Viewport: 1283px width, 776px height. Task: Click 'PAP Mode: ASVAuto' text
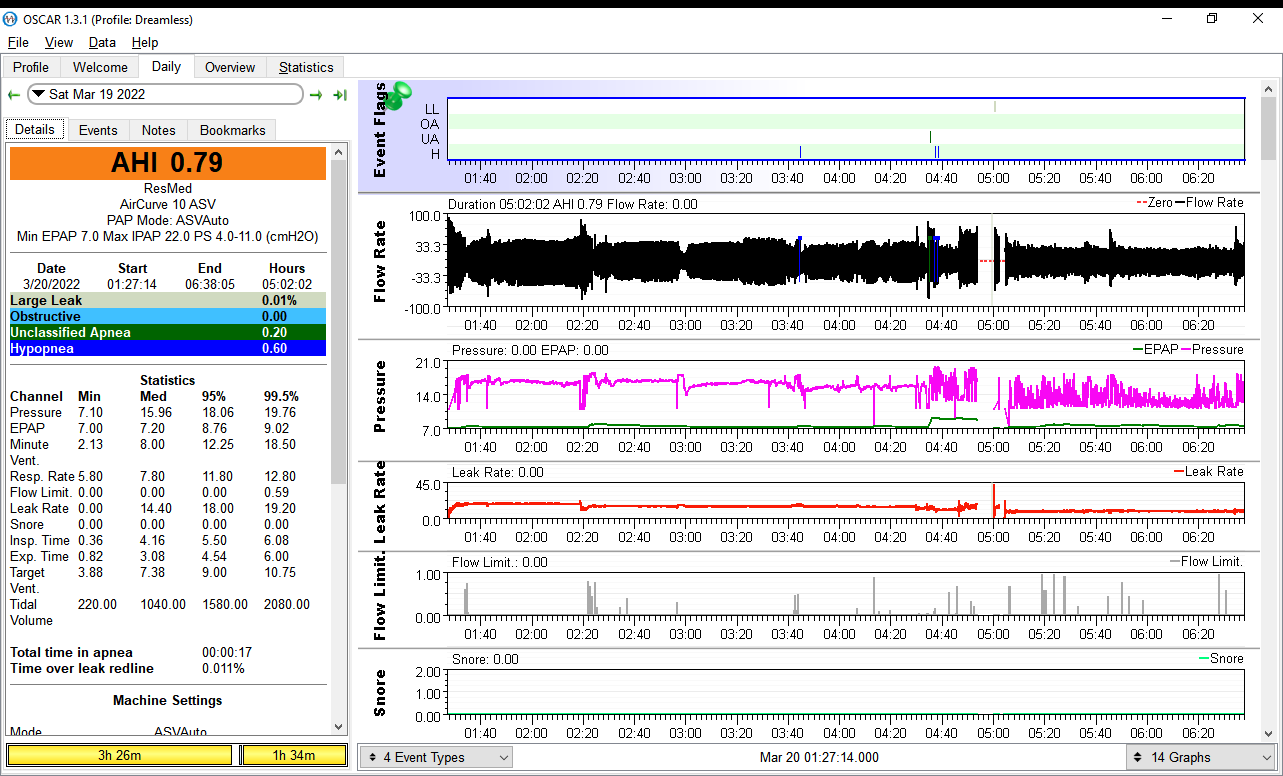(x=168, y=219)
